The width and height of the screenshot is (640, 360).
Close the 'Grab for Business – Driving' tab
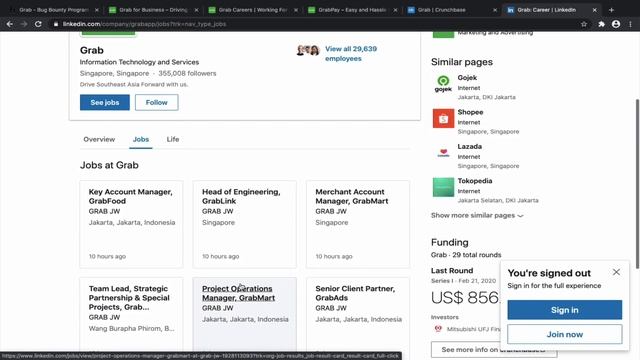click(x=196, y=10)
